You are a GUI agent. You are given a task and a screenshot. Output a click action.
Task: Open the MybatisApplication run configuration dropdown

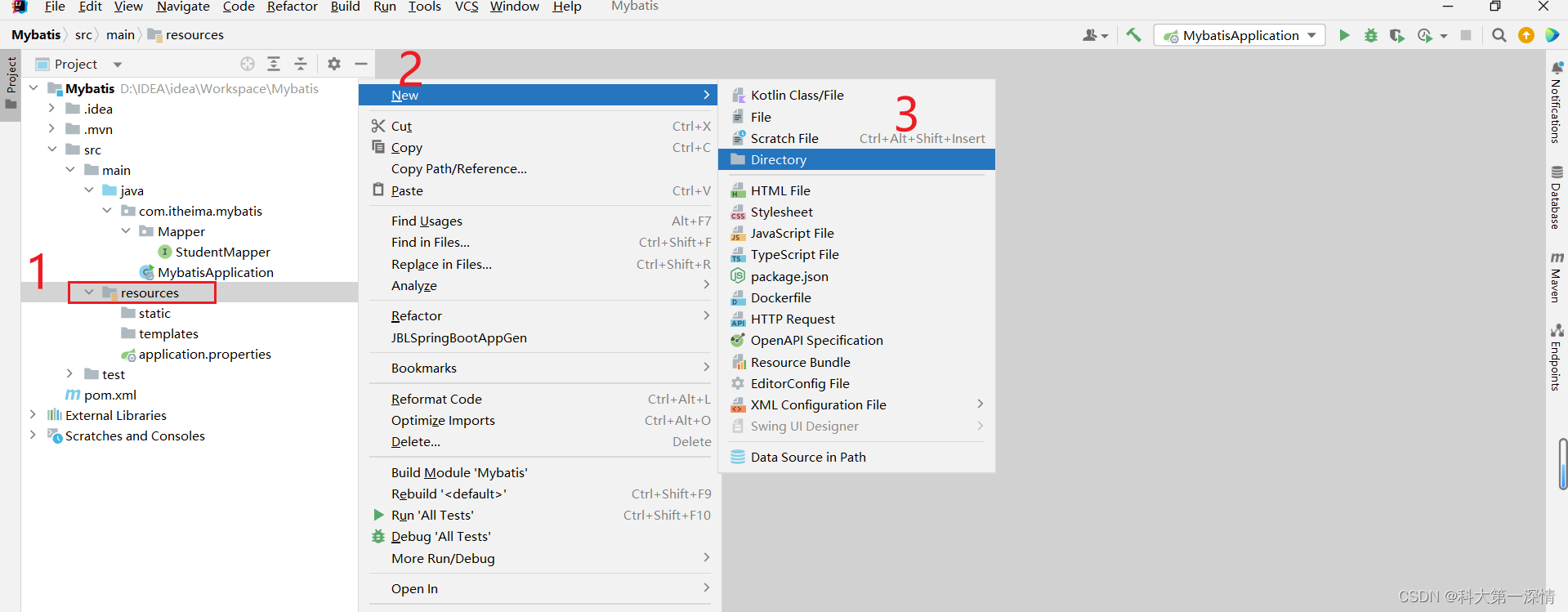click(1240, 35)
